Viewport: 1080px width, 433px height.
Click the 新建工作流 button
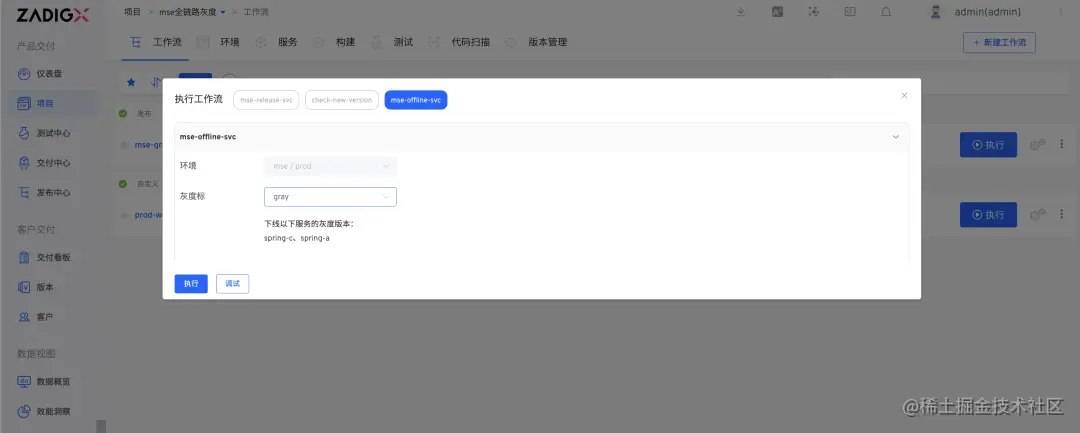(x=999, y=42)
